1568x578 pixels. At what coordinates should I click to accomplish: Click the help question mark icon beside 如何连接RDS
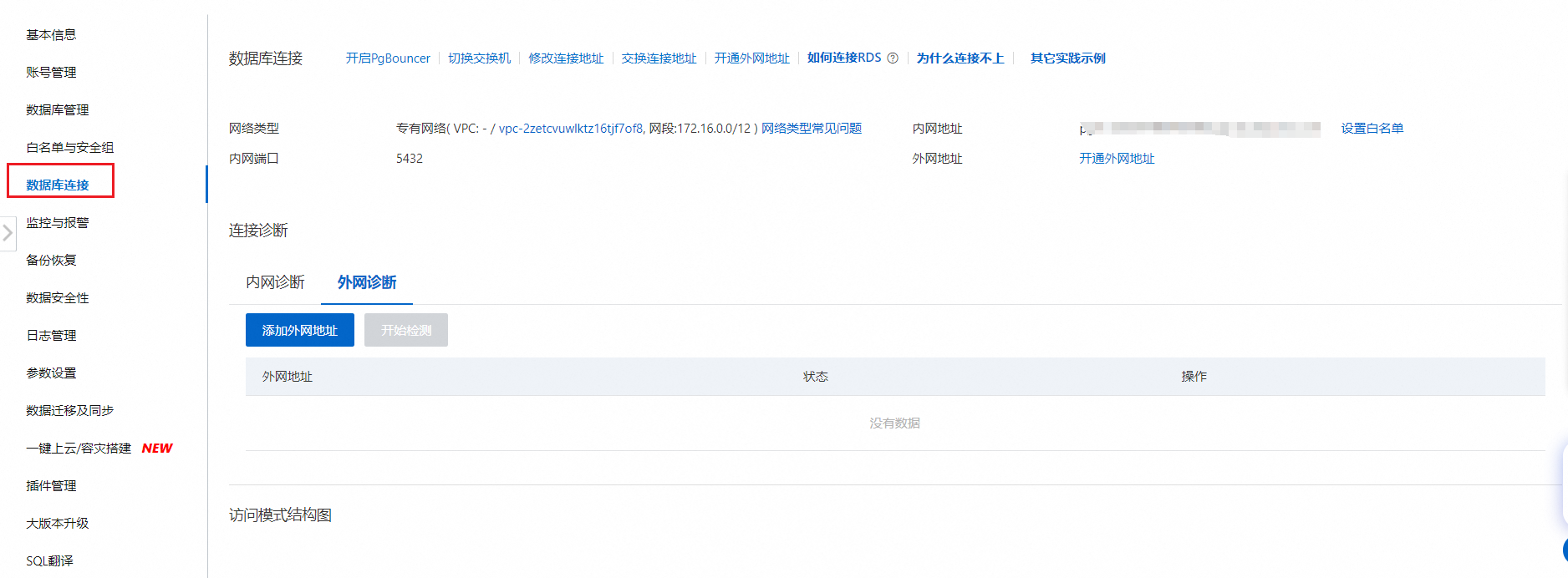pos(893,58)
